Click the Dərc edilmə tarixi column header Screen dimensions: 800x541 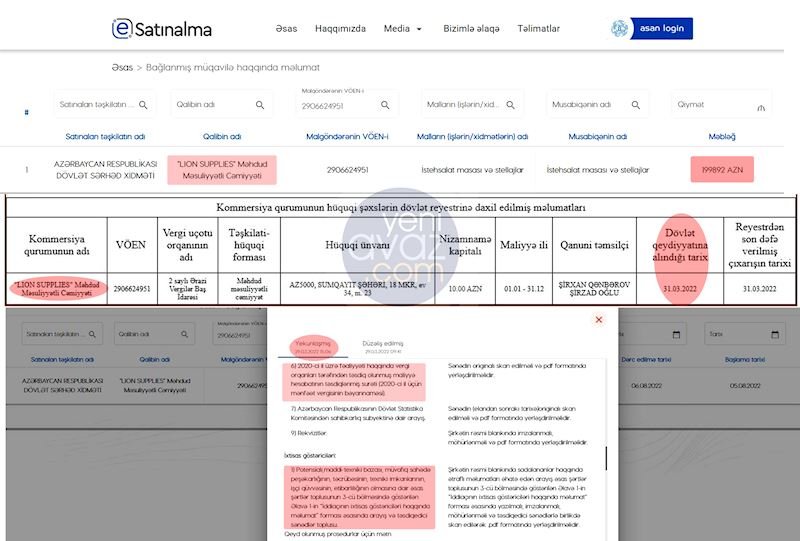pos(646,360)
